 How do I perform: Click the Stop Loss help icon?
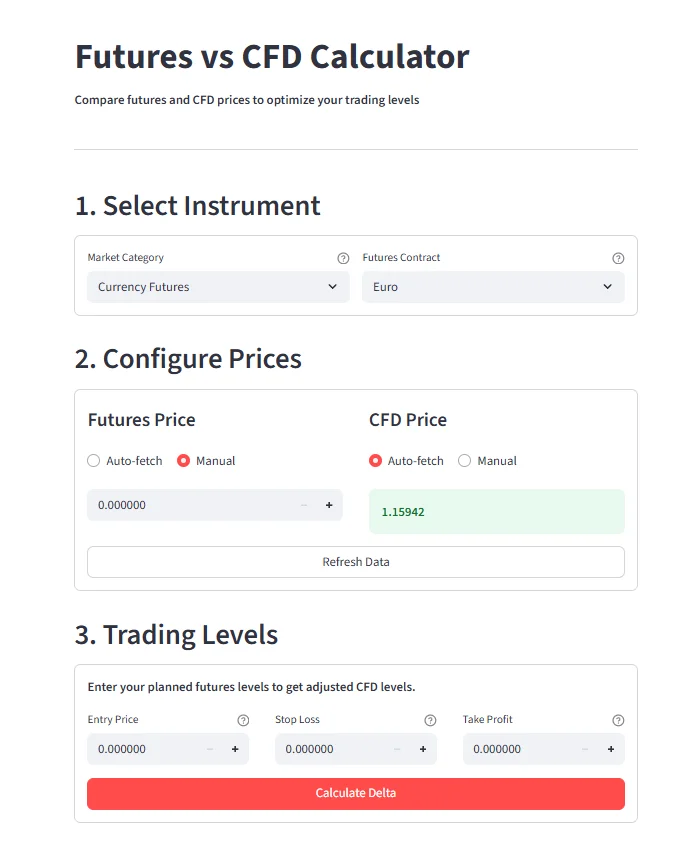[430, 720]
